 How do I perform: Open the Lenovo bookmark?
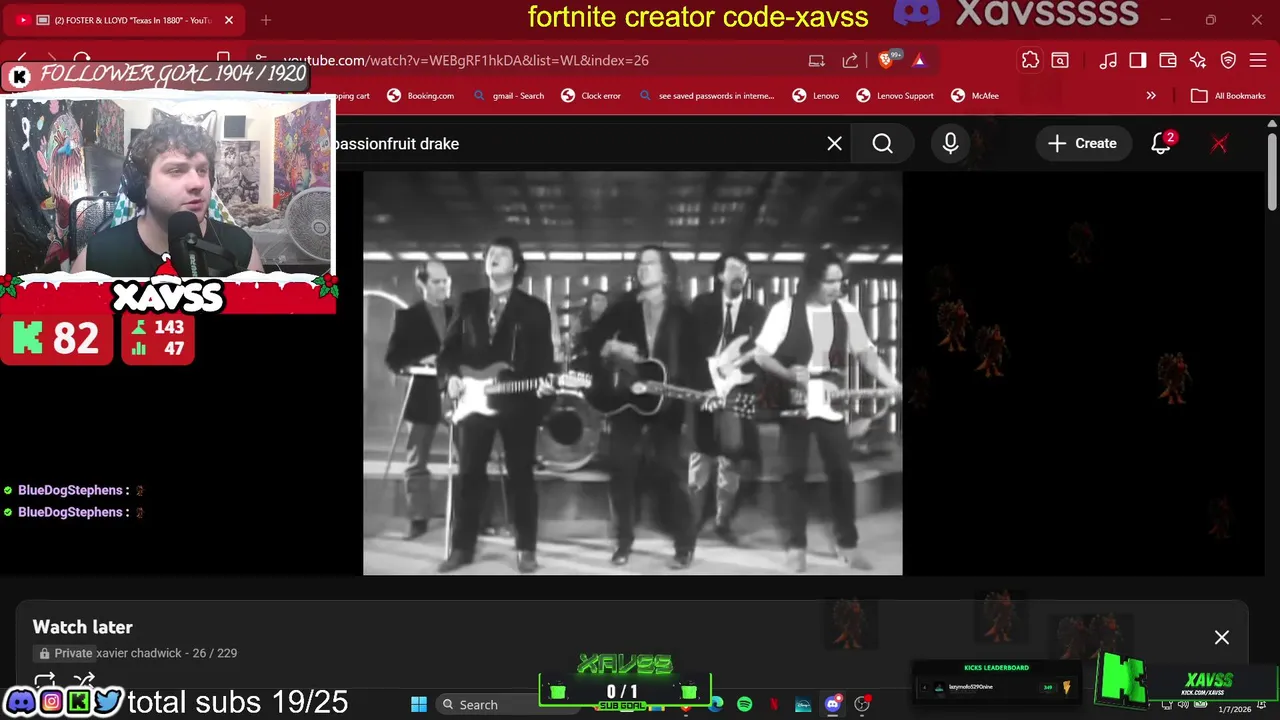816,96
